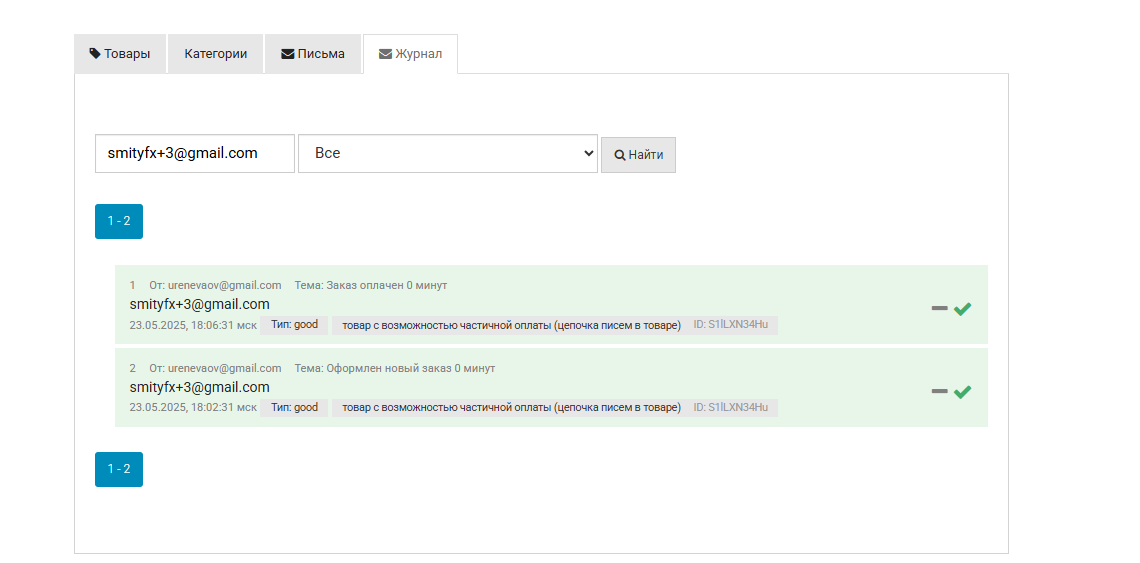Click envelope icon on Журнал tab

385,54
